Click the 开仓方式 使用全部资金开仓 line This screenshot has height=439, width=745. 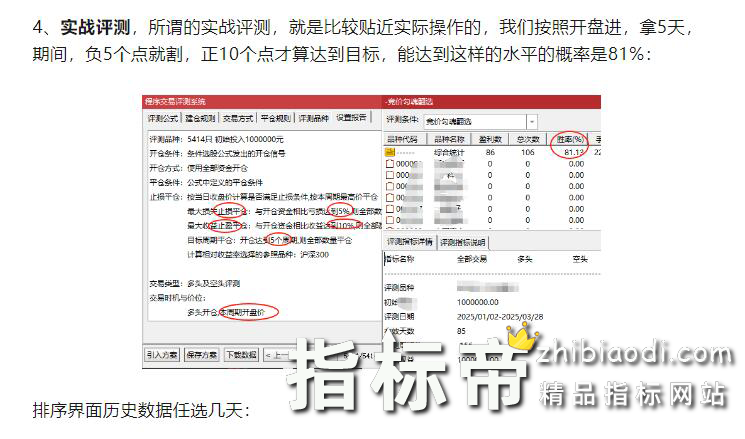click(198, 168)
